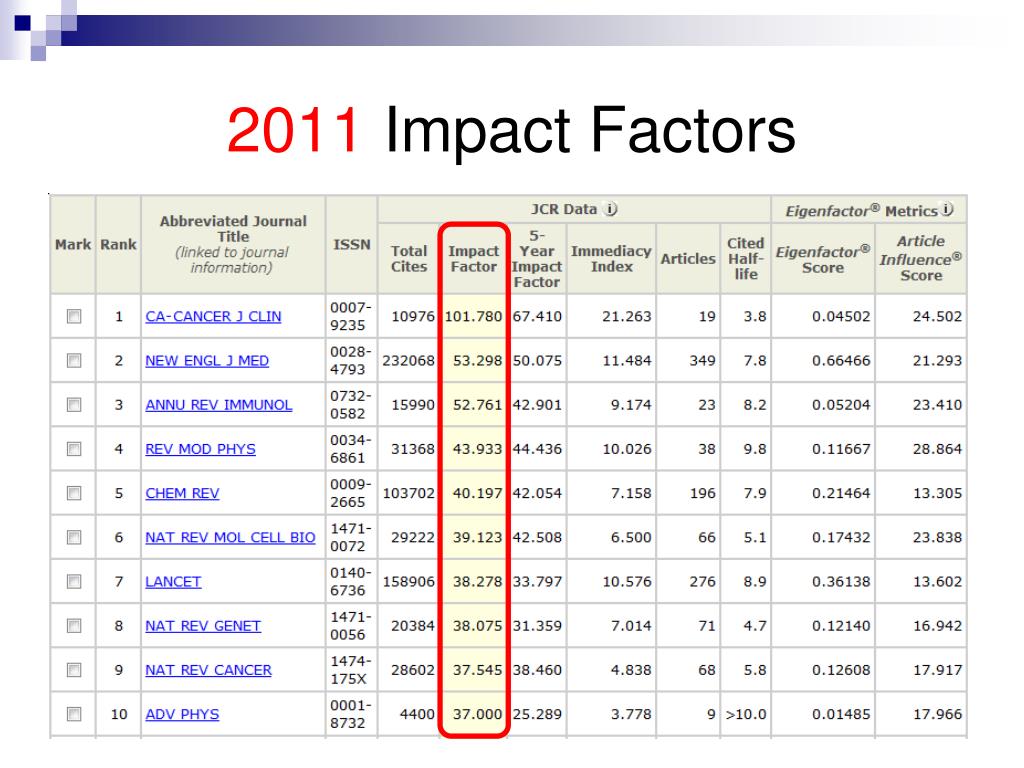The width and height of the screenshot is (1024, 768).
Task: Select impact factor value 40.197
Action: 477,493
